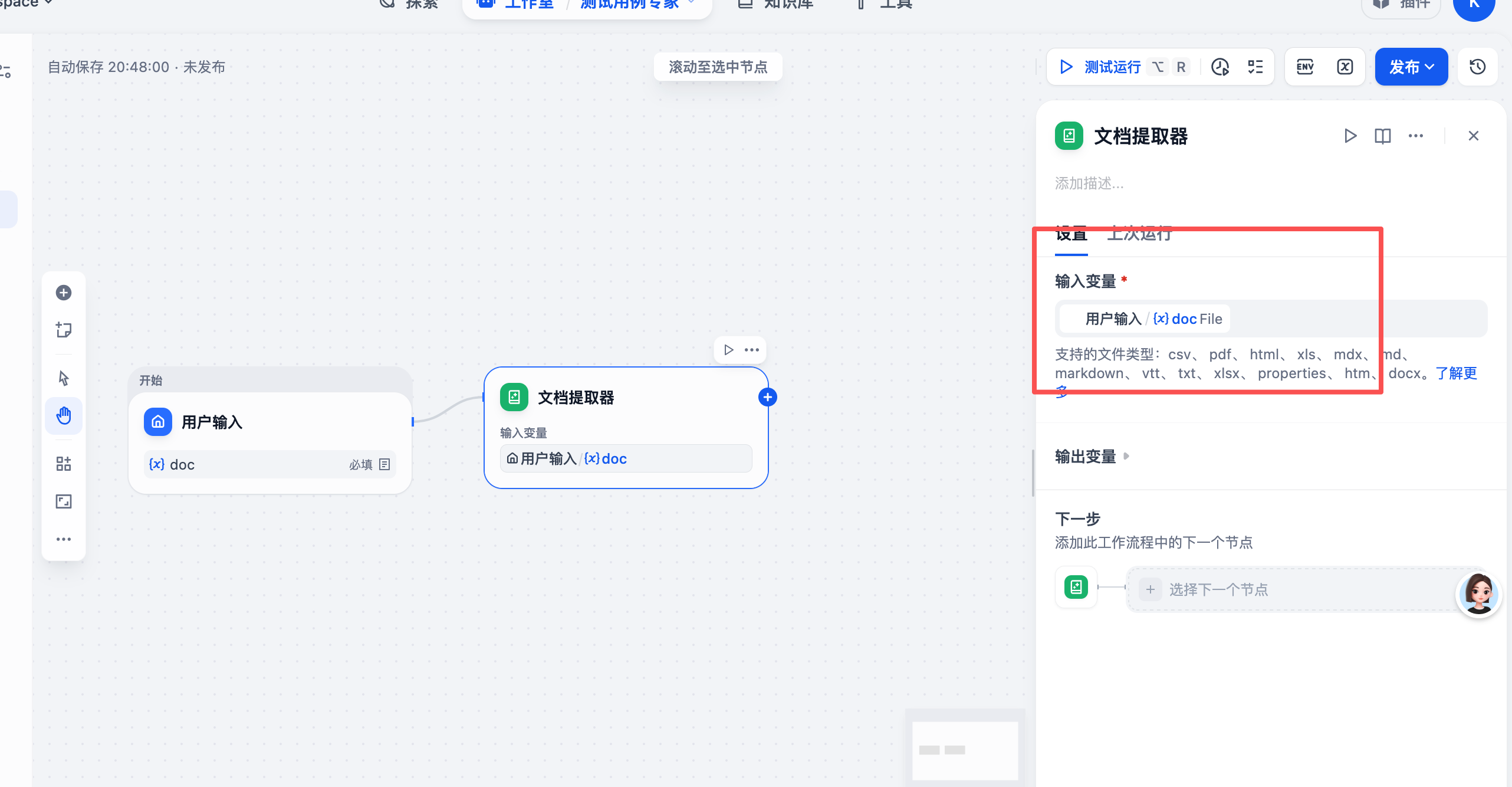This screenshot has width=1512, height=787.
Task: Run this step via node play icon
Action: [729, 350]
